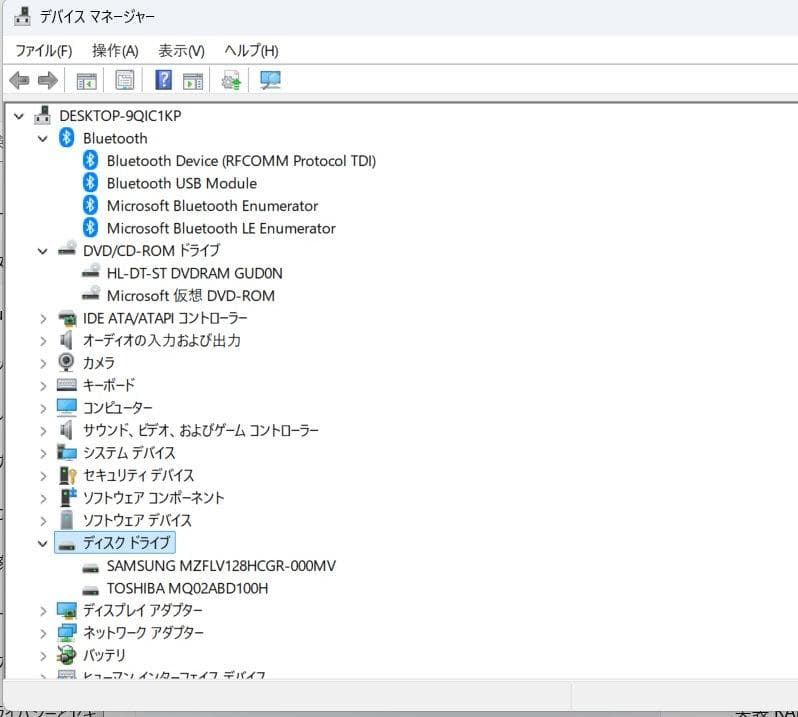Expand the ネットワーク アダプター category

(43, 633)
